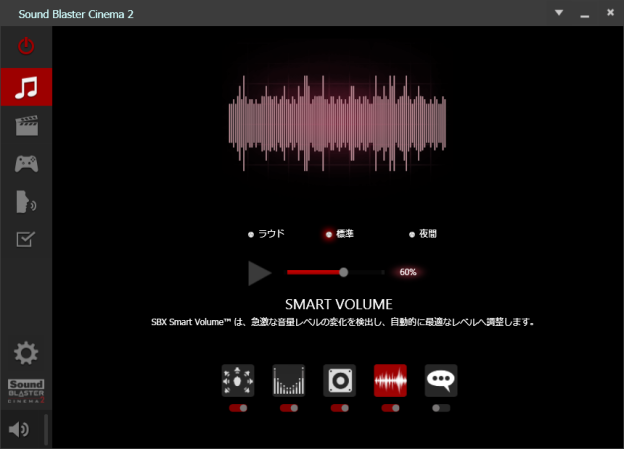
Task: Click the Sound Blaster Cinema 2 logo
Action: tap(26, 391)
